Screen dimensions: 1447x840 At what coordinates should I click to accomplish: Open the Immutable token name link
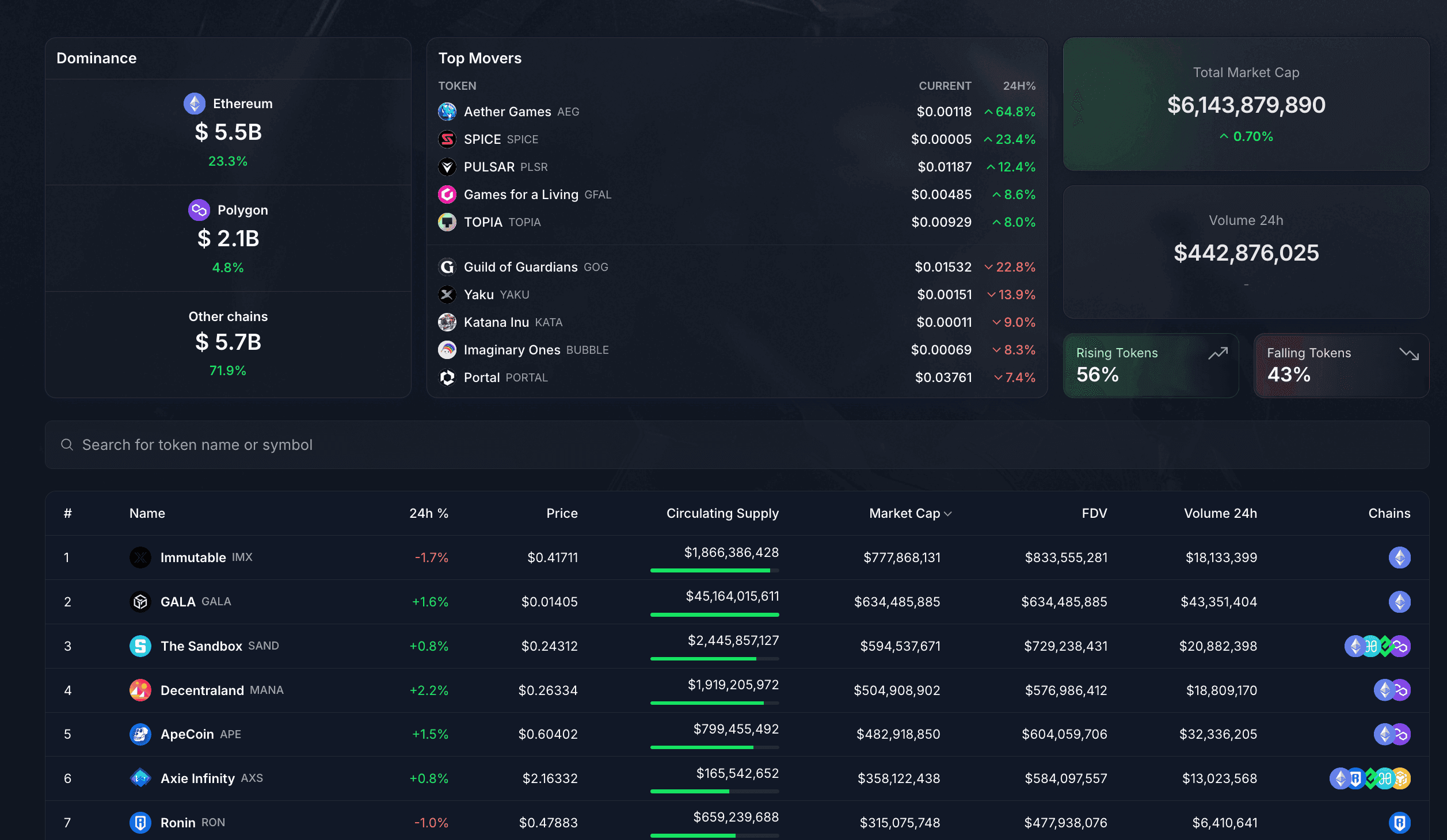point(193,558)
